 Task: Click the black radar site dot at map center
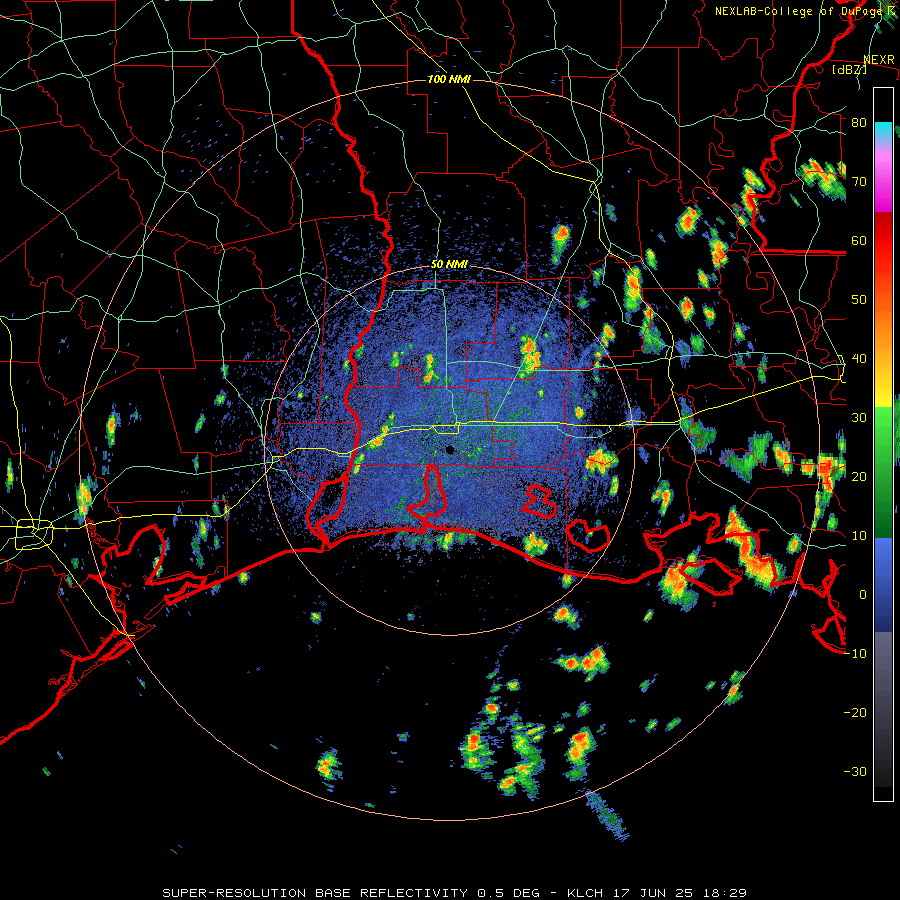[450, 450]
